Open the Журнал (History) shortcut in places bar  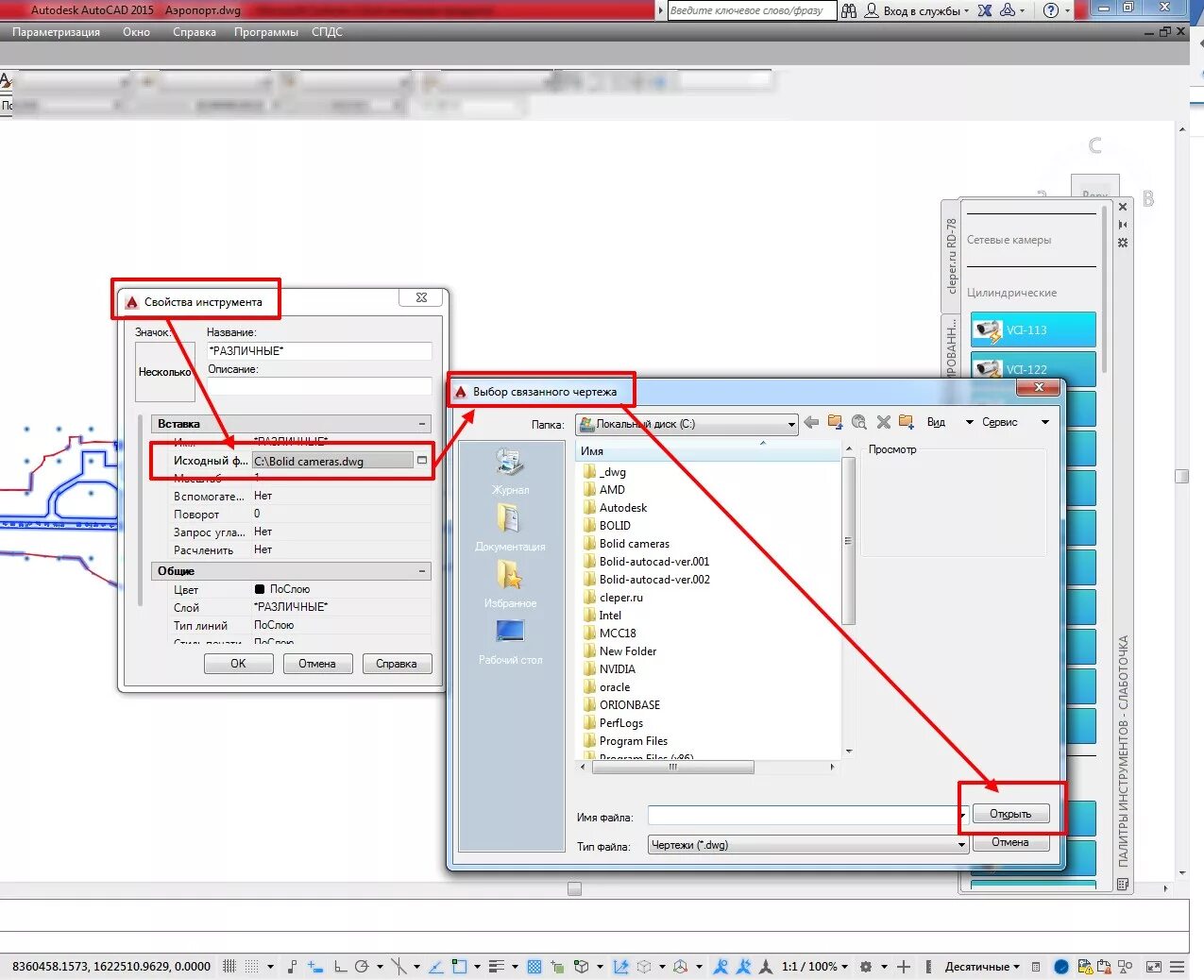tap(510, 470)
